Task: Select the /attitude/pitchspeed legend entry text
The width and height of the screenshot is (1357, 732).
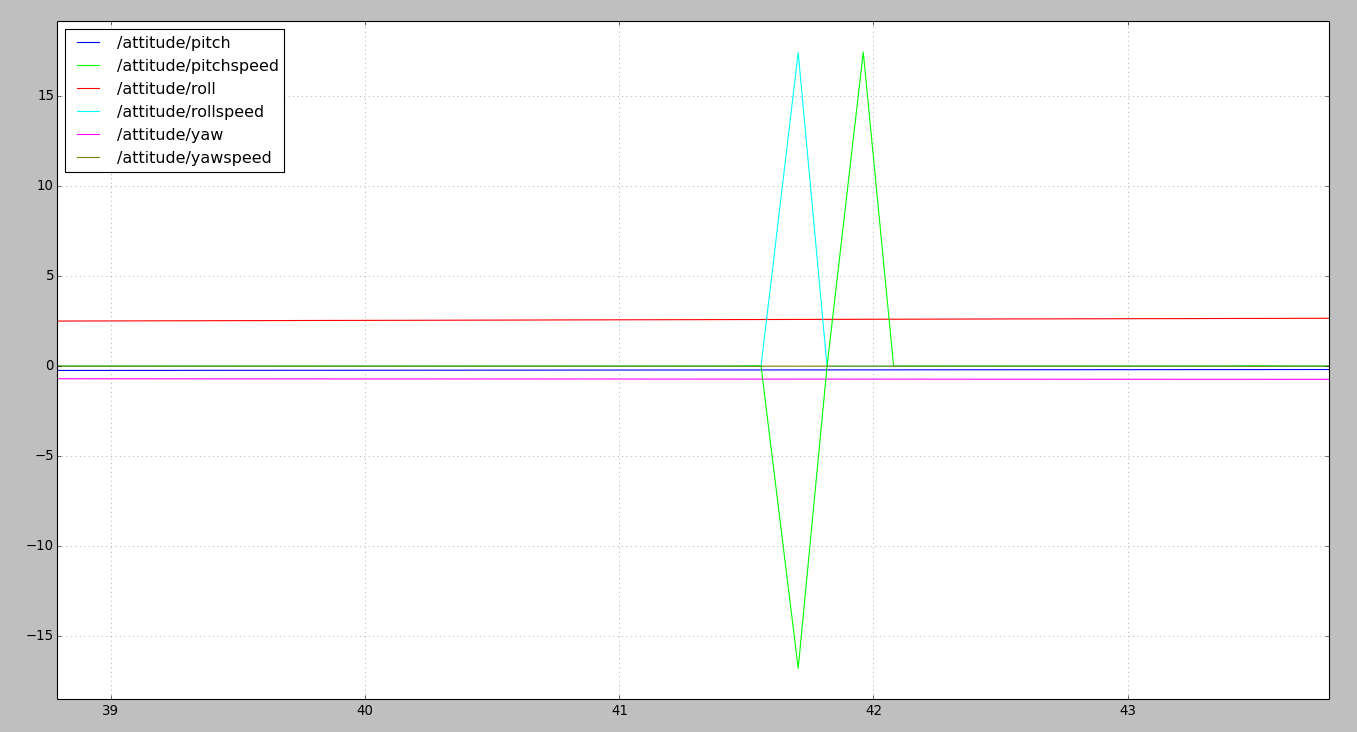Action: click(197, 66)
